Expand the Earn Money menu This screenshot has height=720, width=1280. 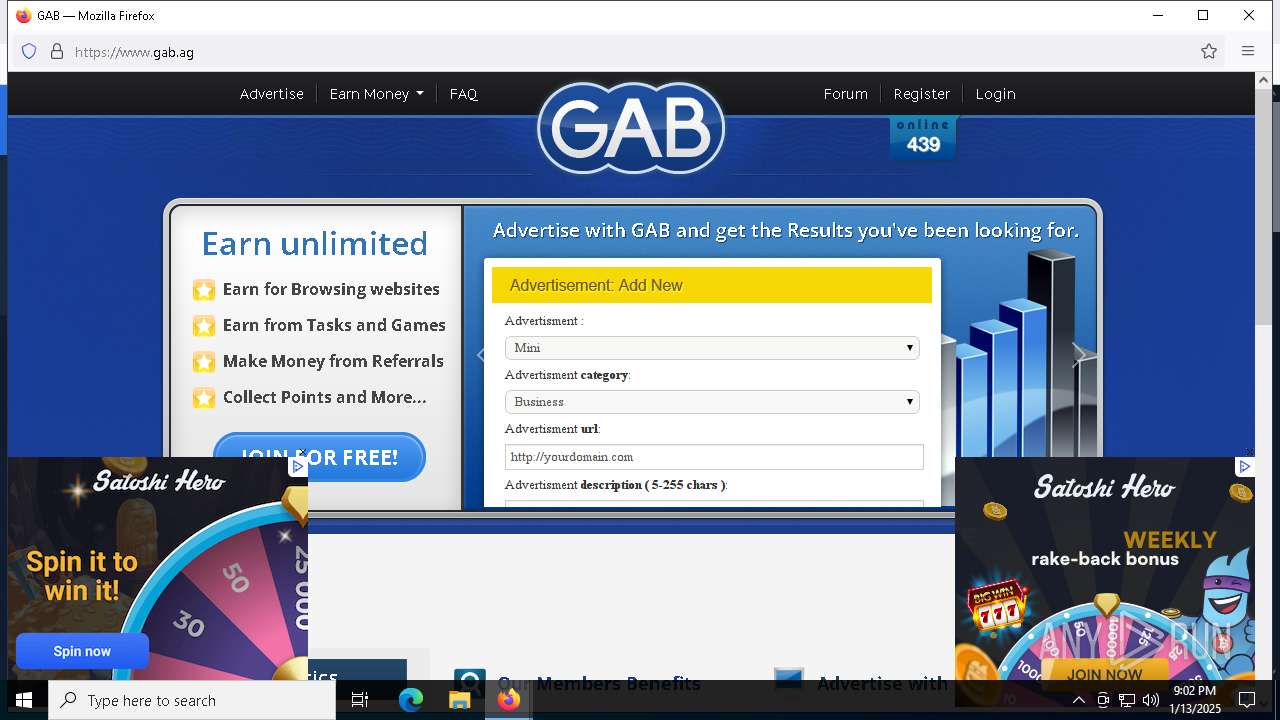(376, 94)
